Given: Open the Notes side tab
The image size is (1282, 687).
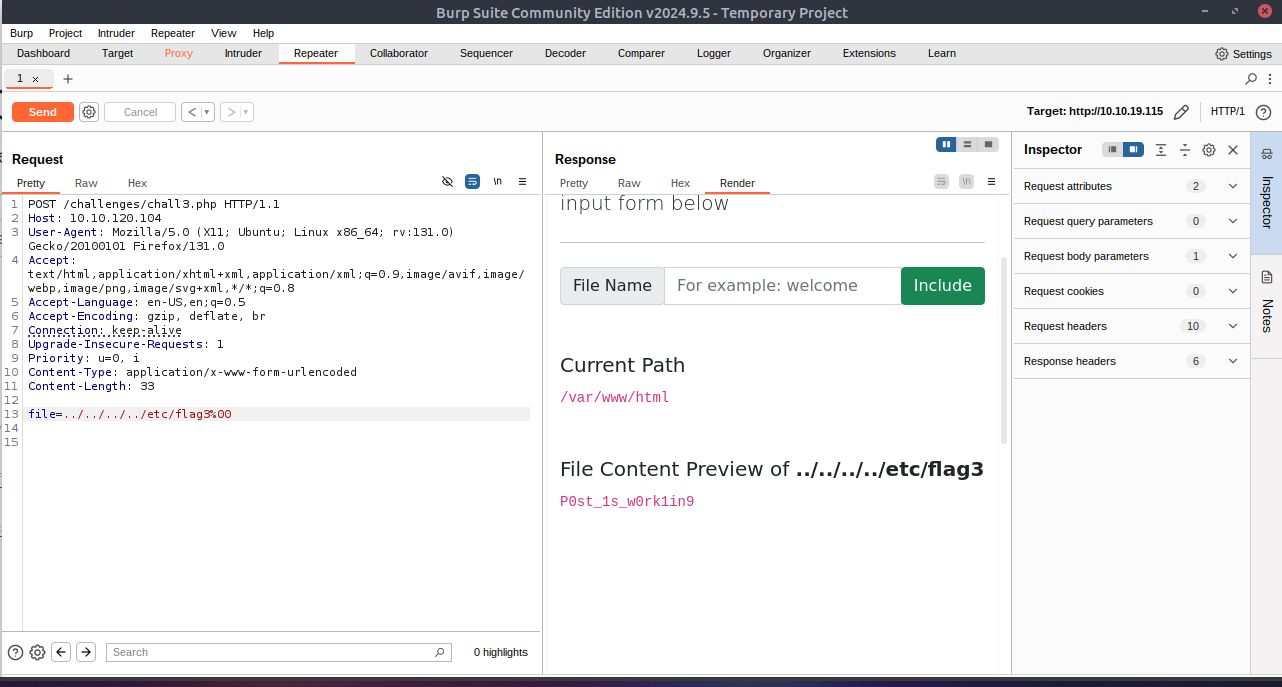Looking at the screenshot, I should tap(1266, 306).
